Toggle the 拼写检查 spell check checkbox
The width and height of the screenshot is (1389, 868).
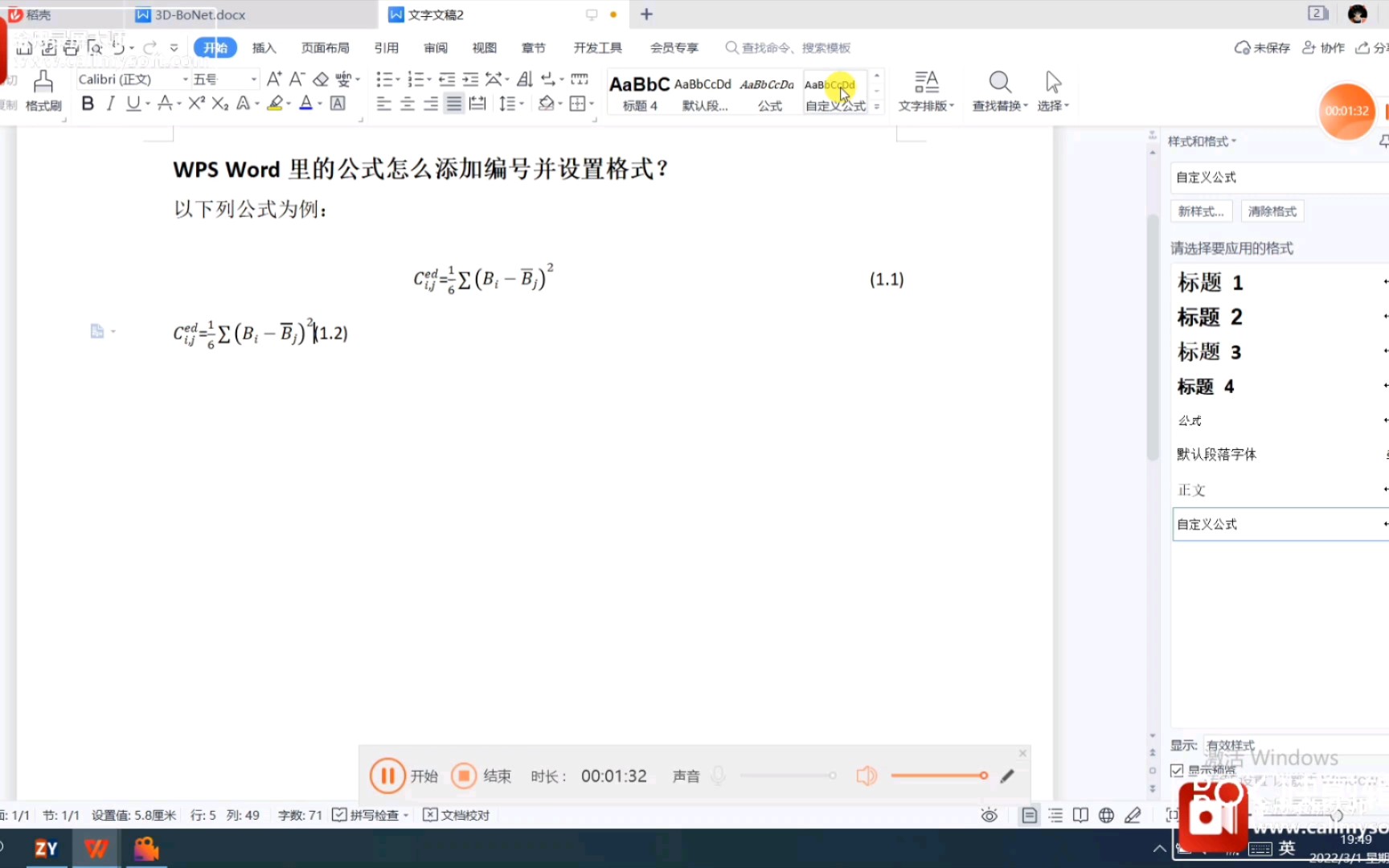pos(340,814)
